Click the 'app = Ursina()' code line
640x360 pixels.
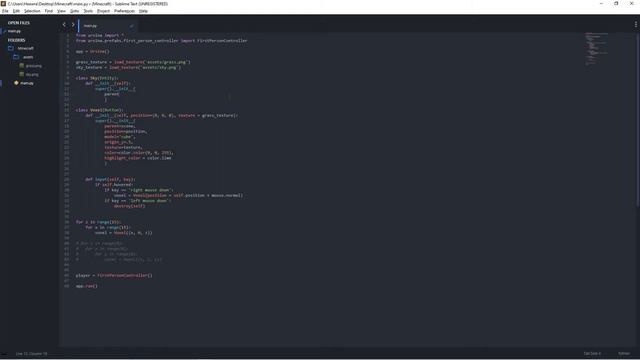tap(93, 51)
